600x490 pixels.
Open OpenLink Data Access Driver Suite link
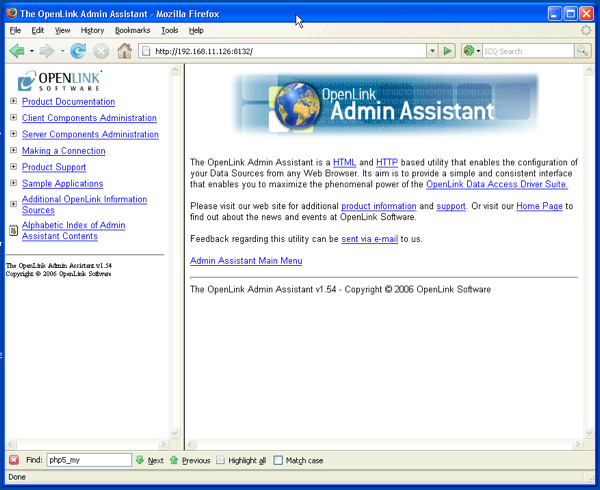[x=497, y=184]
